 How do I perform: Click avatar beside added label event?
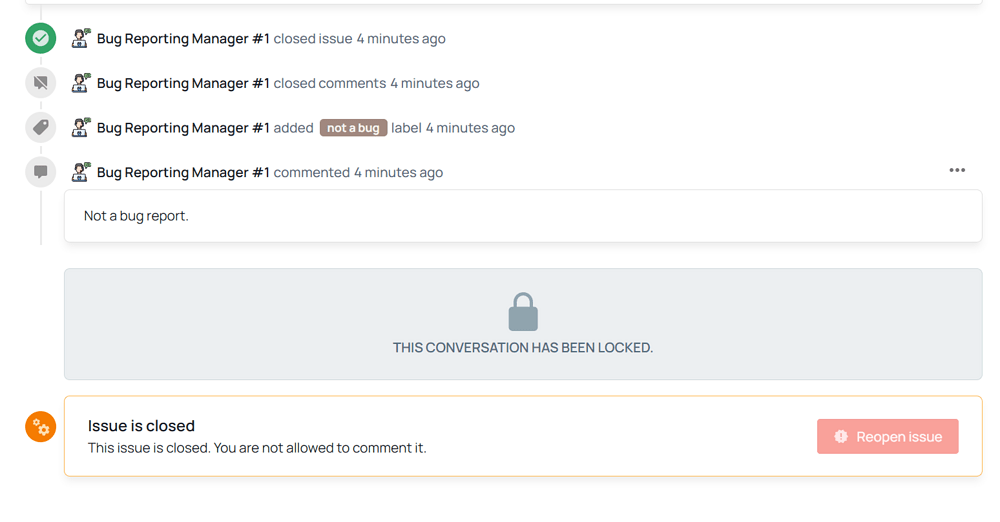pyautogui.click(x=81, y=128)
